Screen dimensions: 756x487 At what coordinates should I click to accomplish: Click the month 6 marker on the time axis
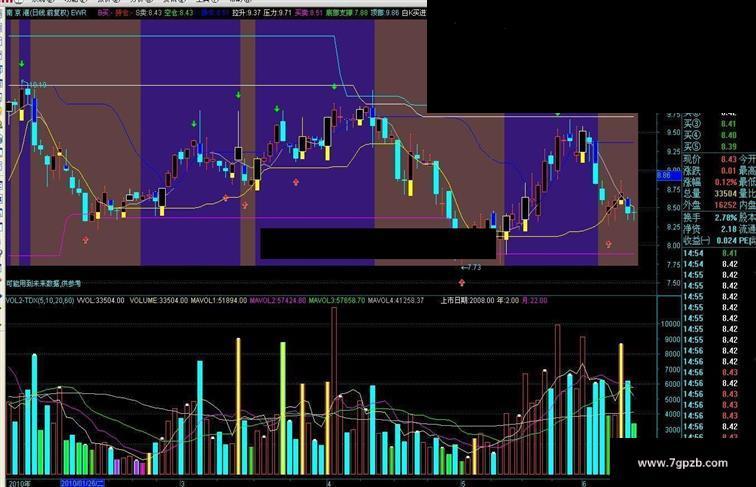[584, 483]
